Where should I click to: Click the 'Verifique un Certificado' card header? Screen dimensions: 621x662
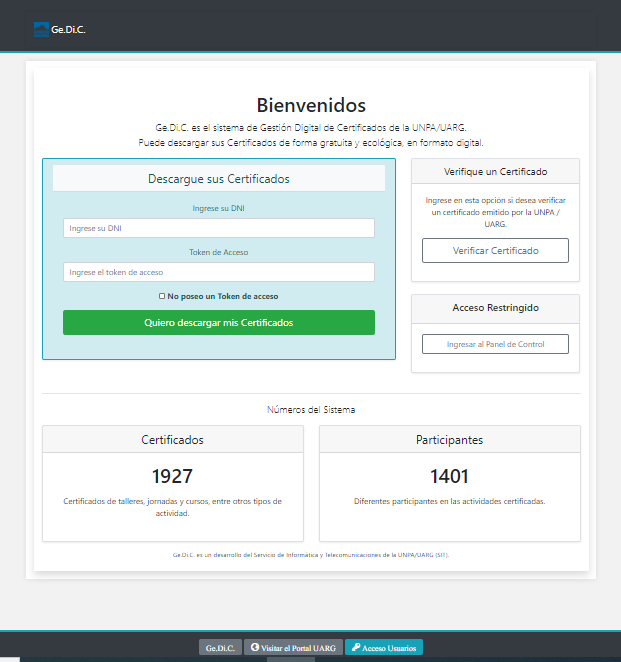tap(495, 172)
